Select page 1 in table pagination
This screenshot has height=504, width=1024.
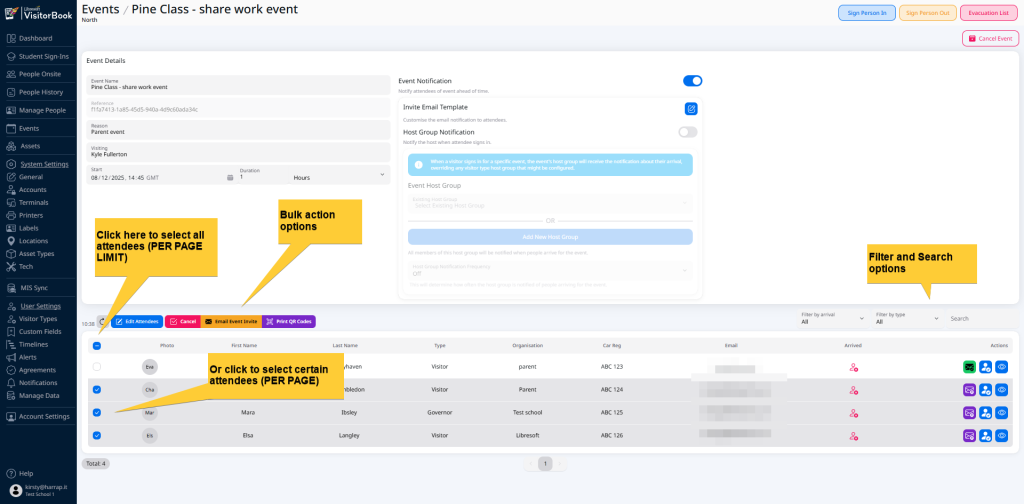tap(545, 464)
